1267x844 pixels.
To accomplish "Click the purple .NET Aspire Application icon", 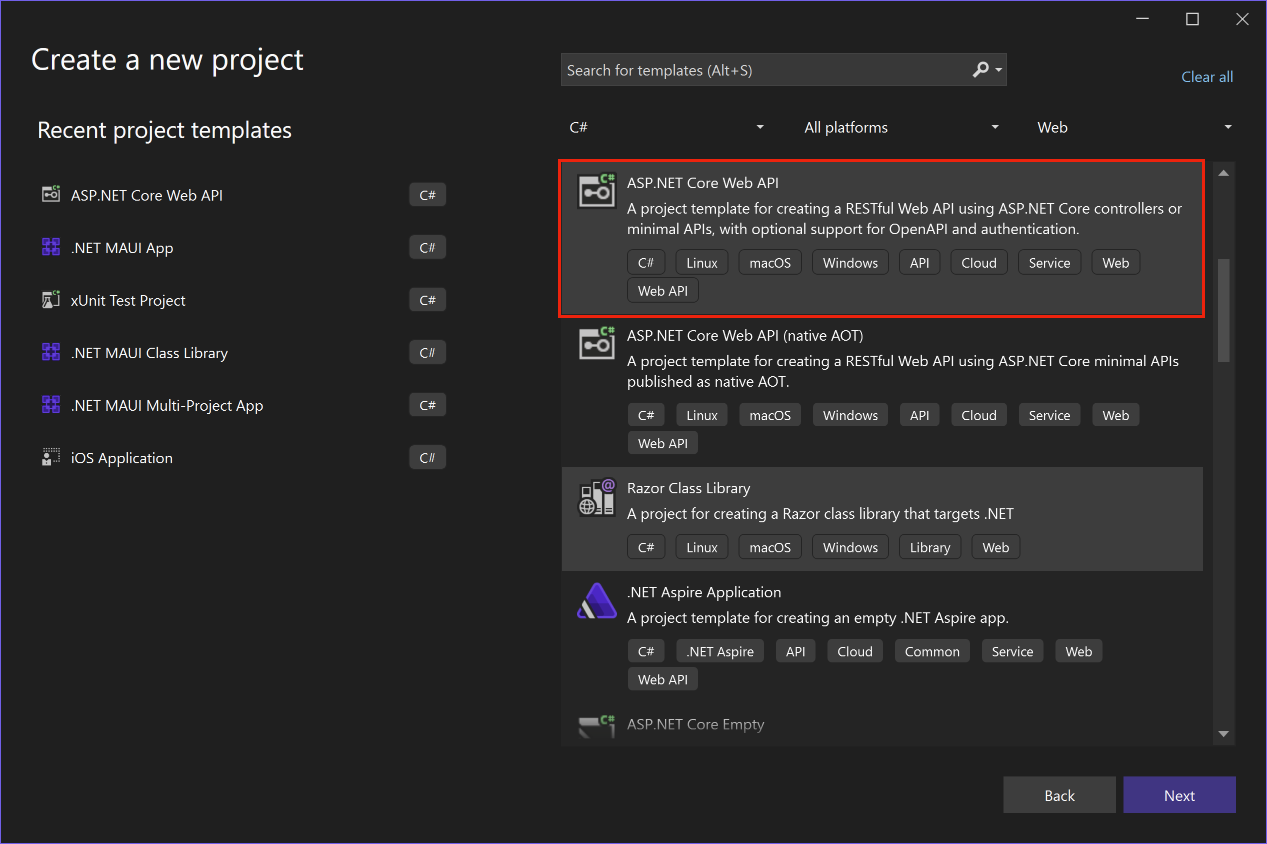I will tap(596, 600).
